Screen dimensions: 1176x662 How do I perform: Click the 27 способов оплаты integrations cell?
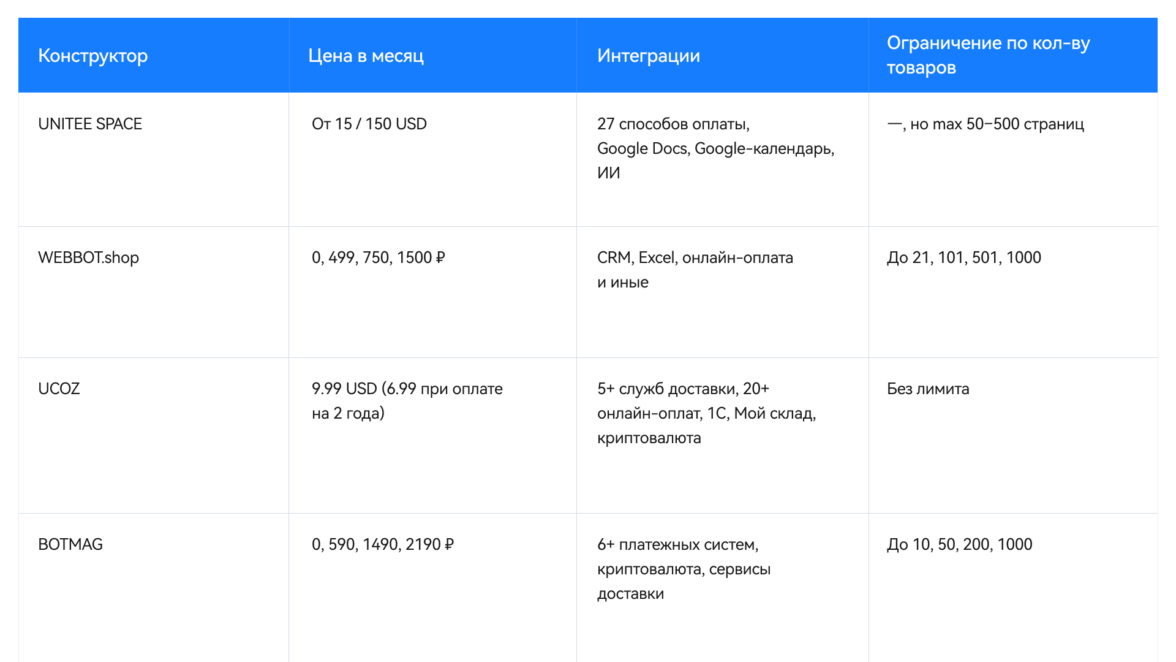point(715,148)
